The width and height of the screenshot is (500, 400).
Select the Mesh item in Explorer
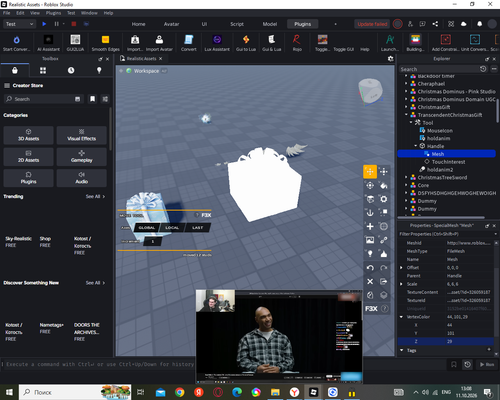click(446, 154)
